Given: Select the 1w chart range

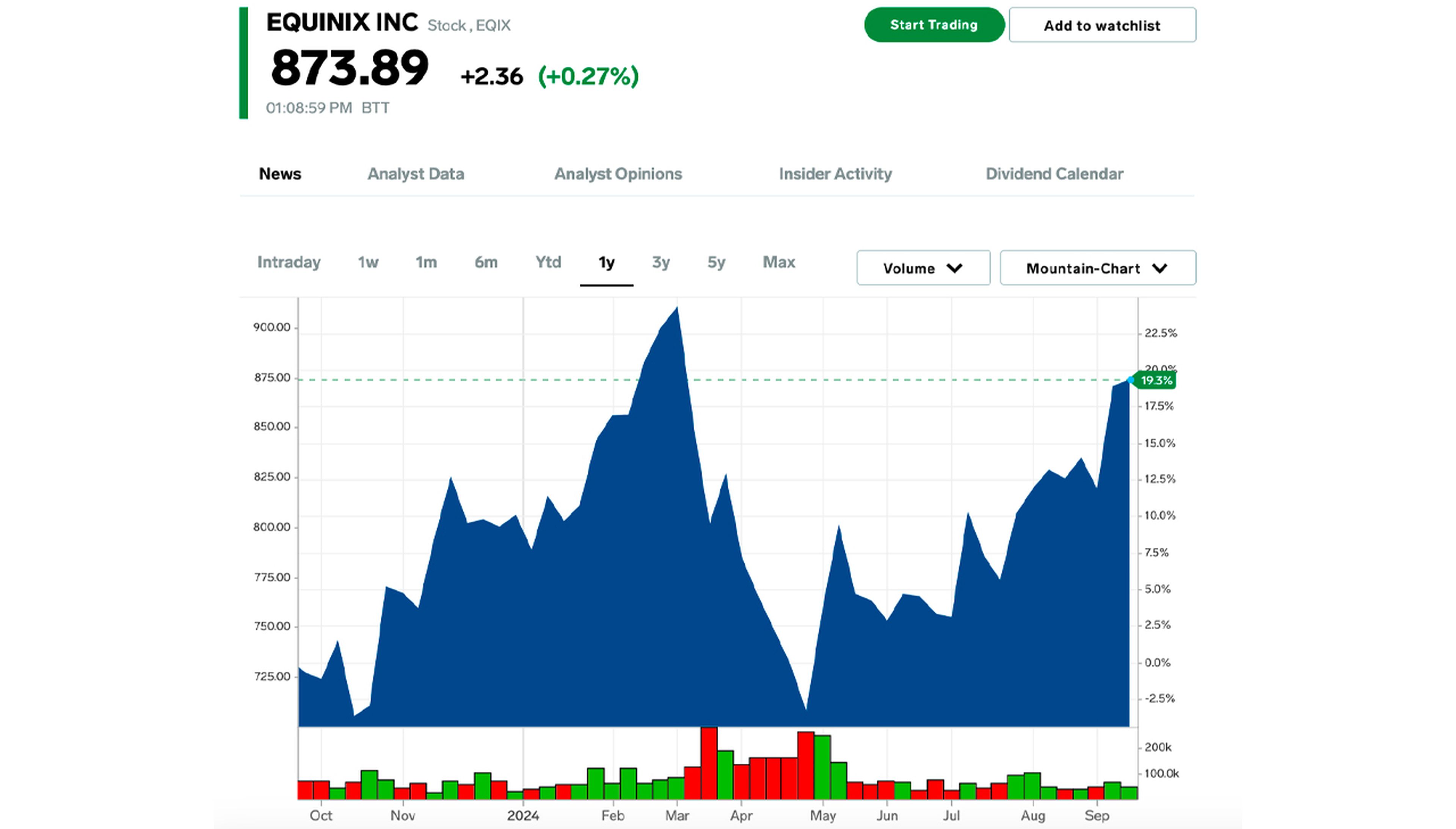Looking at the screenshot, I should [368, 262].
